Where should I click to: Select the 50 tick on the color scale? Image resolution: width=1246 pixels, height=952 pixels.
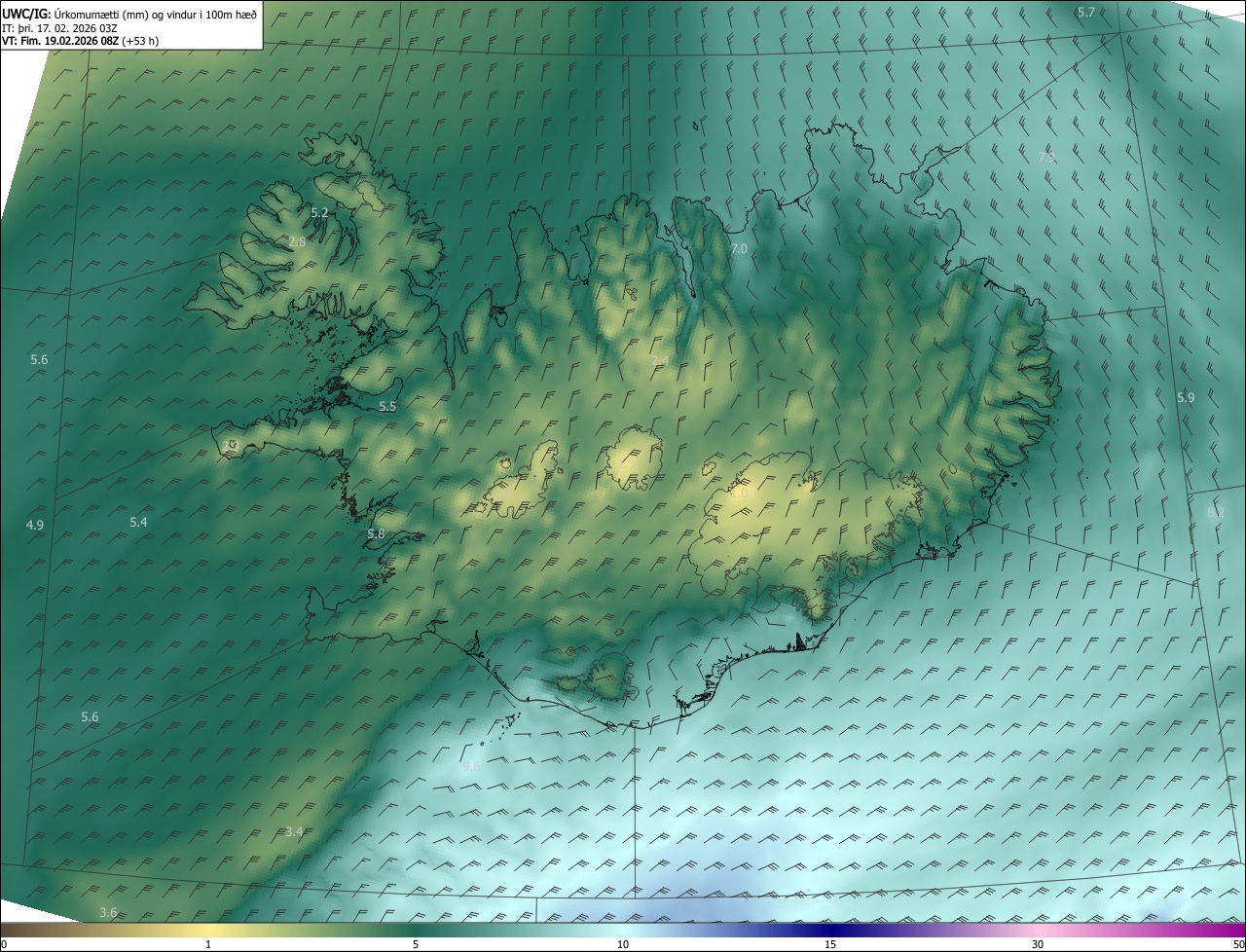(1238, 944)
